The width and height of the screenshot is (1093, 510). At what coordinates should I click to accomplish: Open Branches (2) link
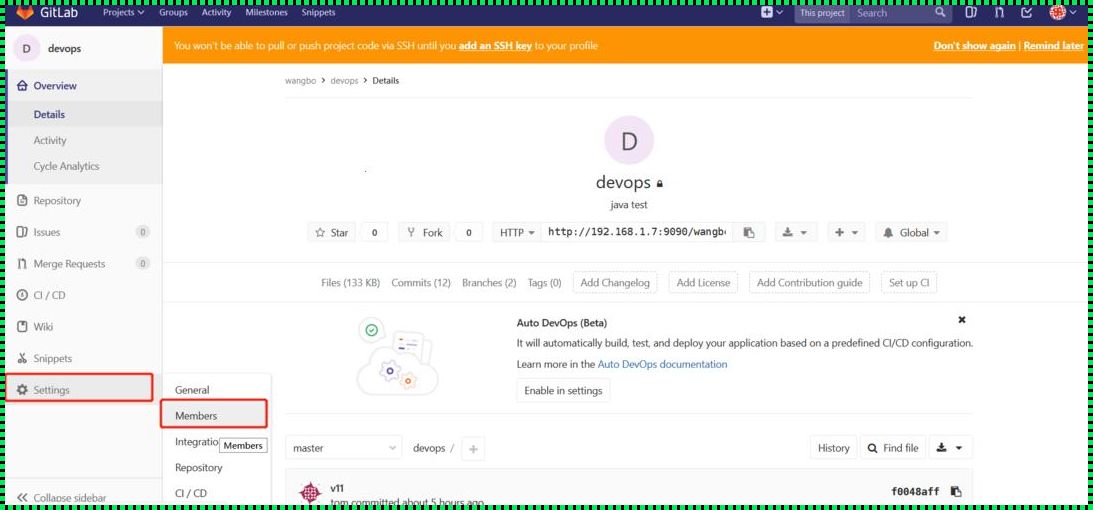tap(489, 283)
